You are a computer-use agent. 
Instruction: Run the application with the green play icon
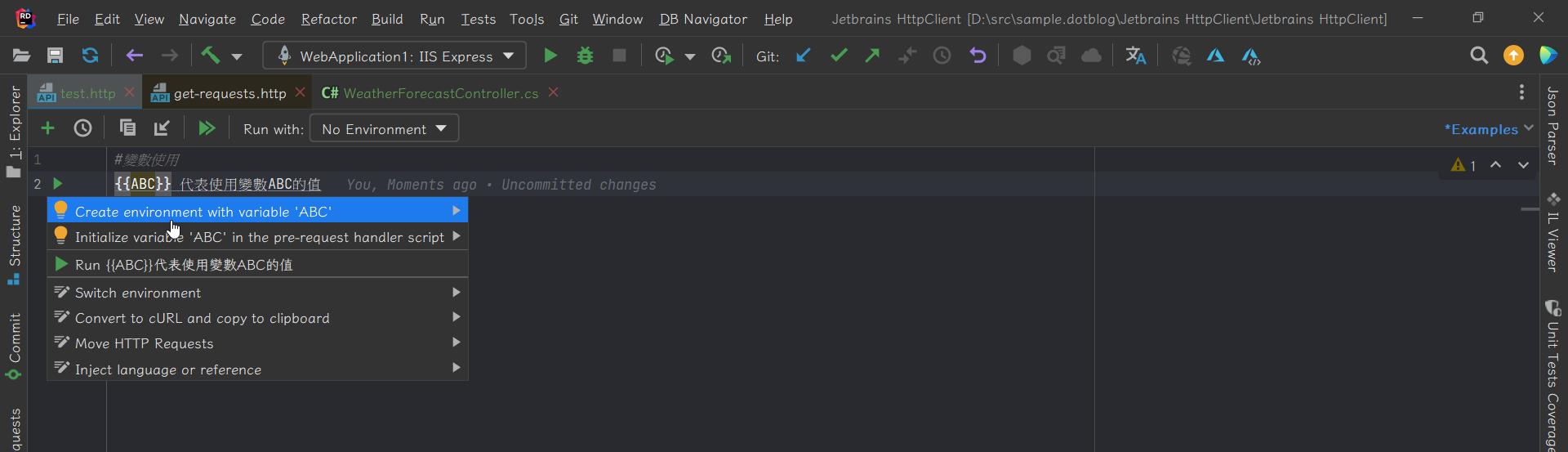(550, 56)
